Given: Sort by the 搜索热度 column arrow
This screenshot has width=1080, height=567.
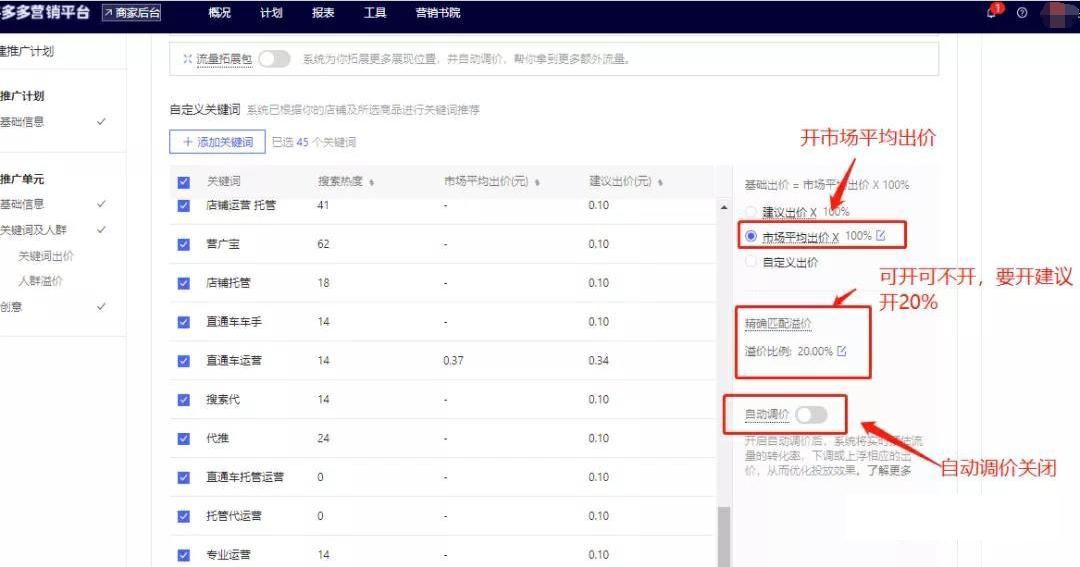Looking at the screenshot, I should 372,183.
